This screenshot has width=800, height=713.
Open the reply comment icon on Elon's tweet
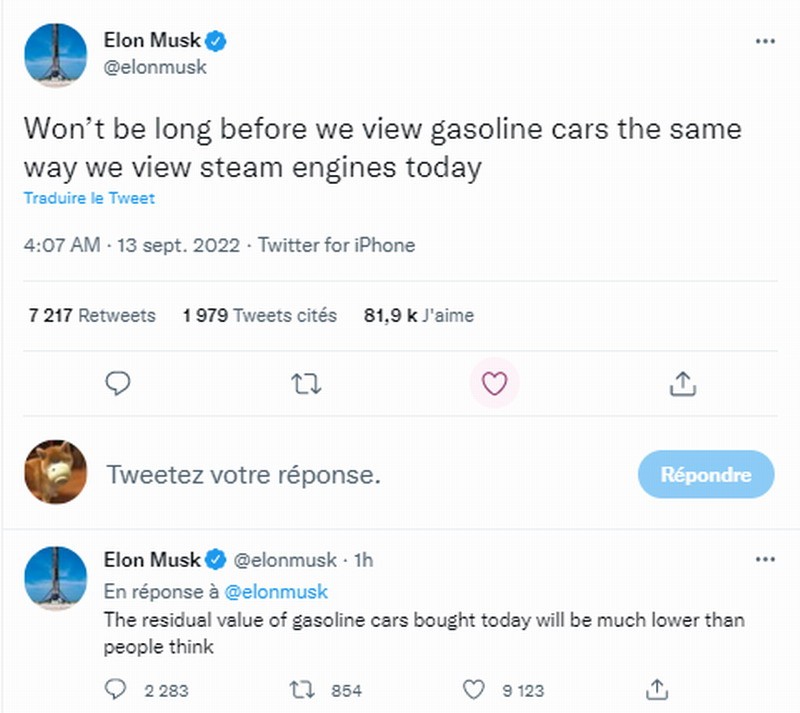[x=118, y=384]
